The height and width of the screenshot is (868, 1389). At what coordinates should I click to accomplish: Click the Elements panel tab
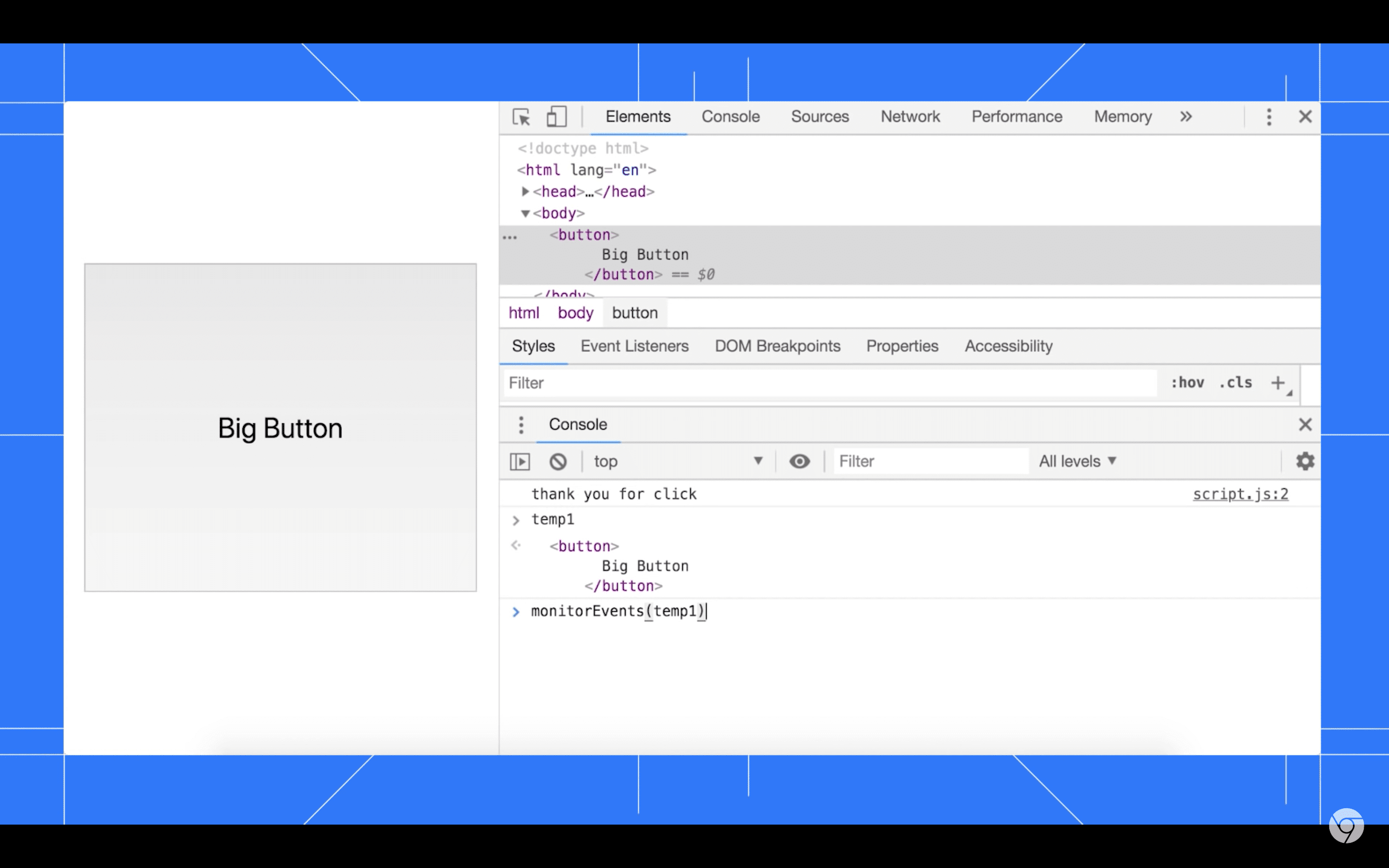(x=639, y=116)
